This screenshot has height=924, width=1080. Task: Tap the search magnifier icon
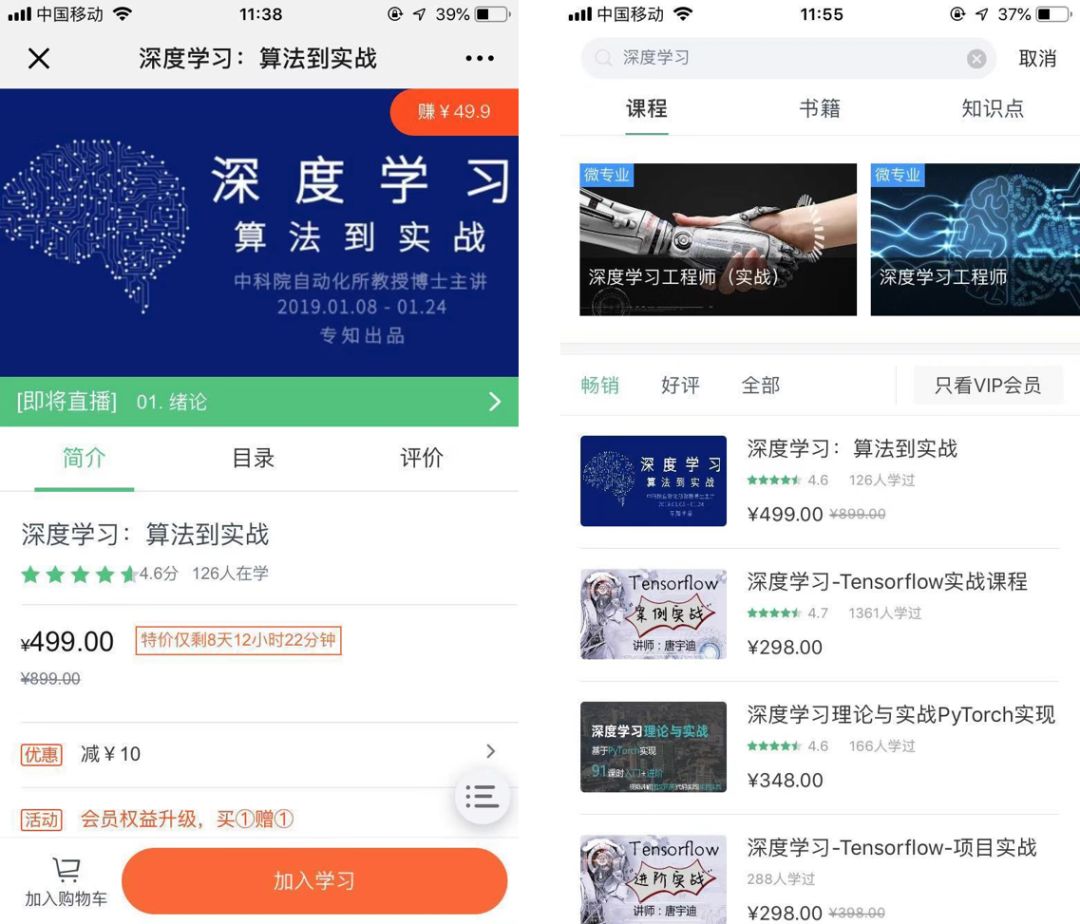coord(603,58)
